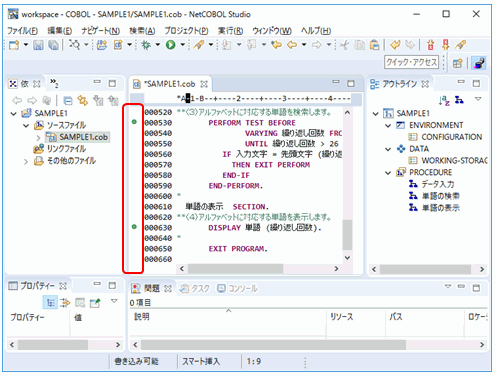
Task: Click the Collapse All icon in dependency view
Action: 68,100
